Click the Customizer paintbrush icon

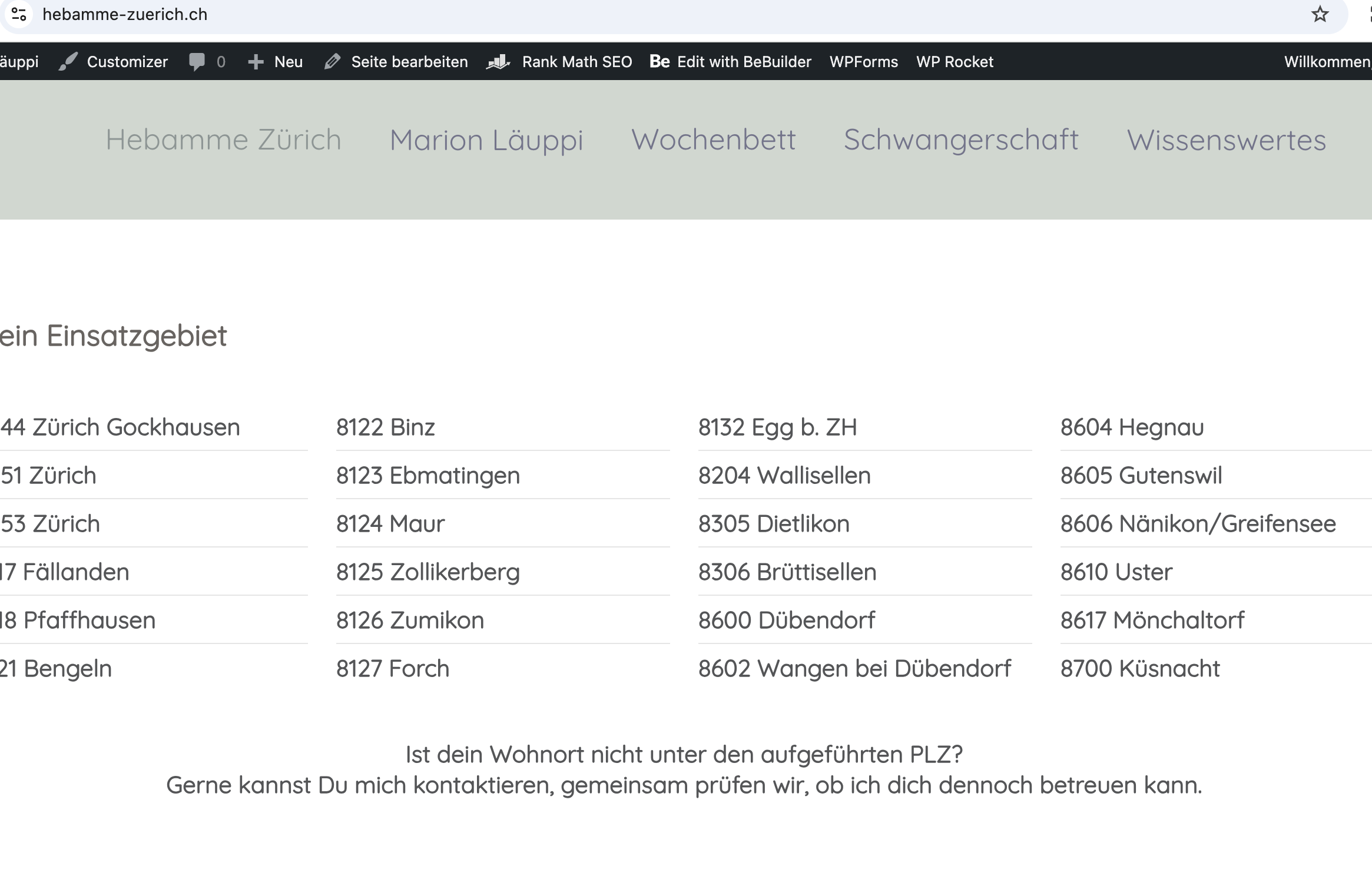(x=68, y=61)
